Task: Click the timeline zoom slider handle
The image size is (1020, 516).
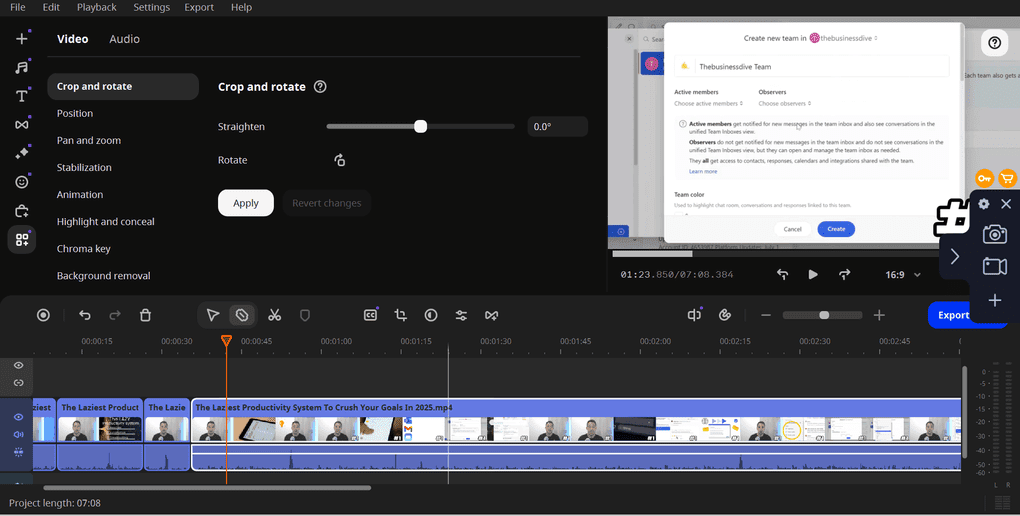Action: point(824,315)
